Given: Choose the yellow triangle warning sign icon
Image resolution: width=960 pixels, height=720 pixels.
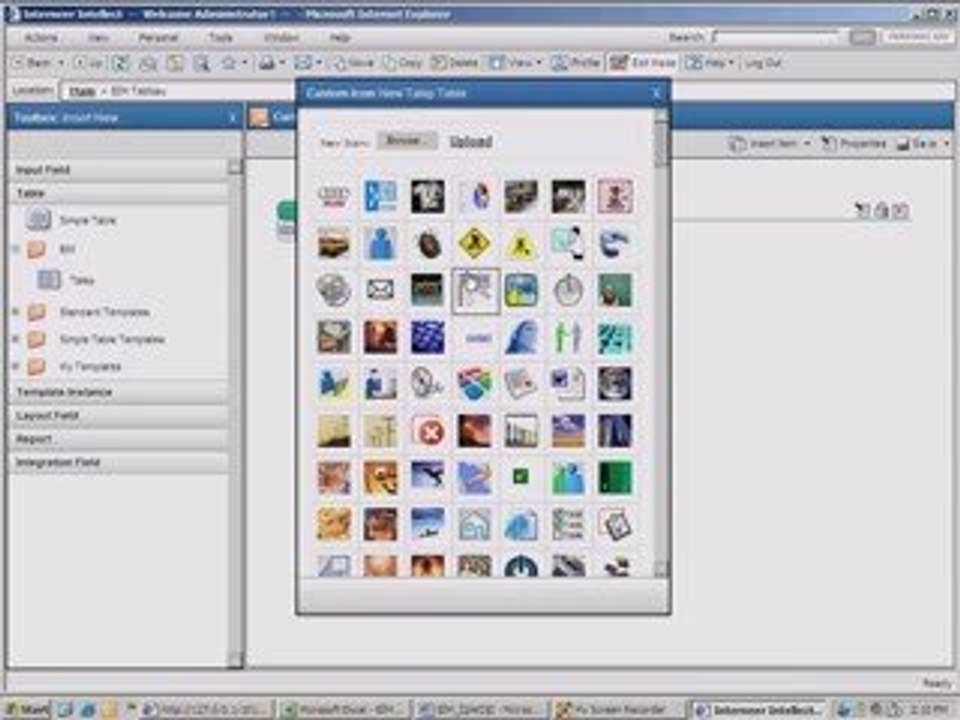Looking at the screenshot, I should (x=521, y=245).
